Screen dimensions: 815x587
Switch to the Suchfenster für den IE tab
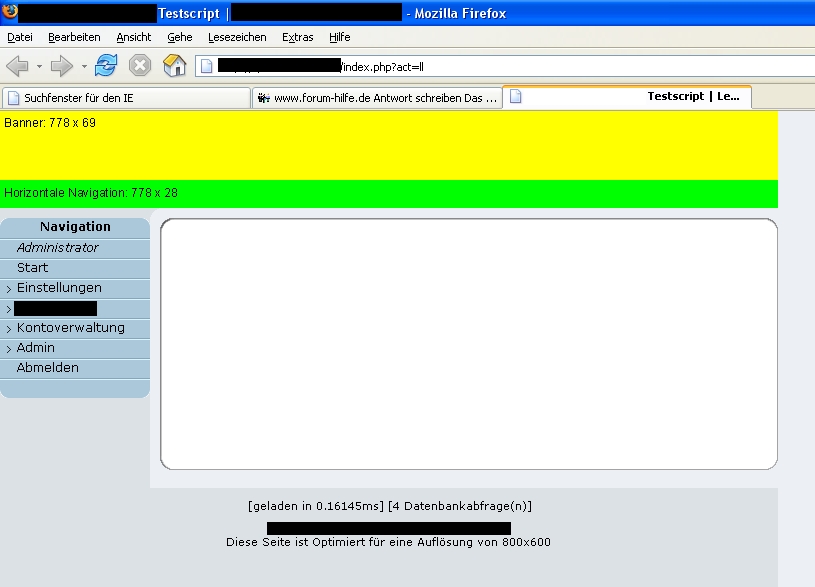125,98
